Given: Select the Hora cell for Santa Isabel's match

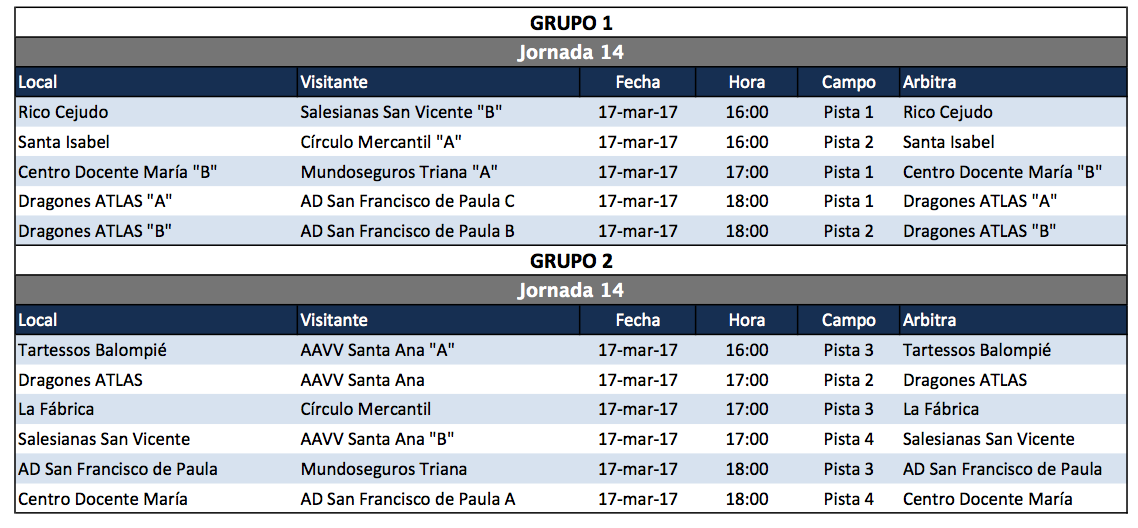Looking at the screenshot, I should (x=747, y=142).
